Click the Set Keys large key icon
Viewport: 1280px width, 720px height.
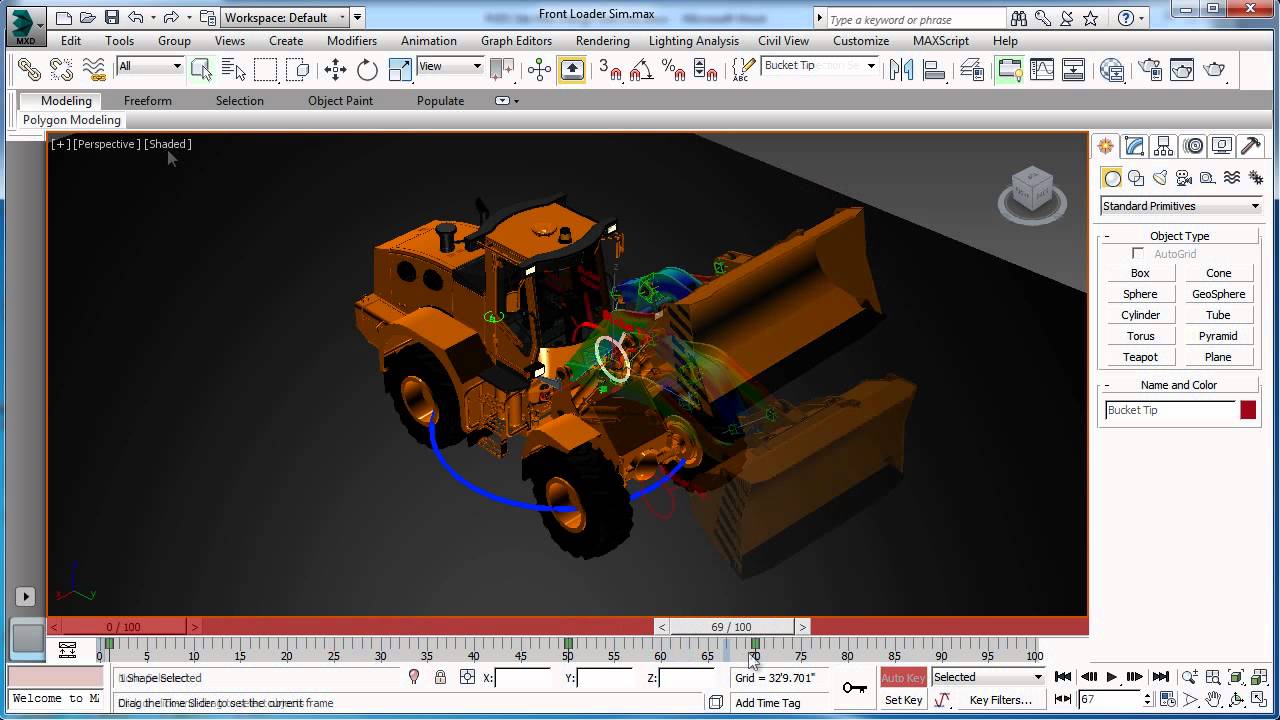pos(855,687)
